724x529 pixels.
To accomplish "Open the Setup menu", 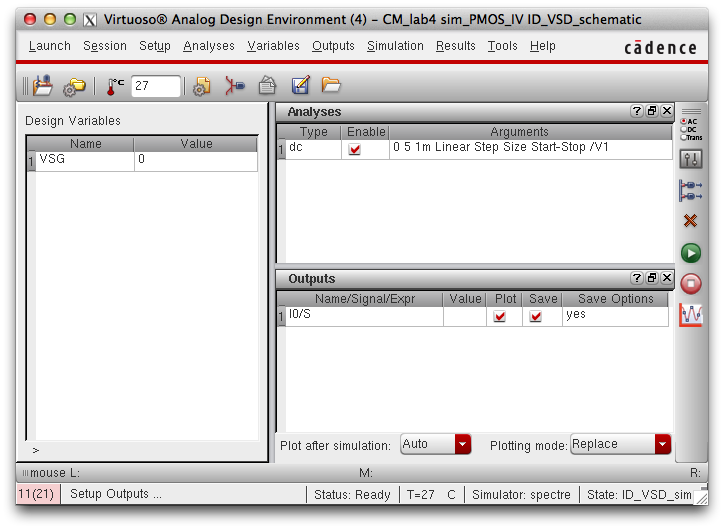I will click(x=155, y=46).
